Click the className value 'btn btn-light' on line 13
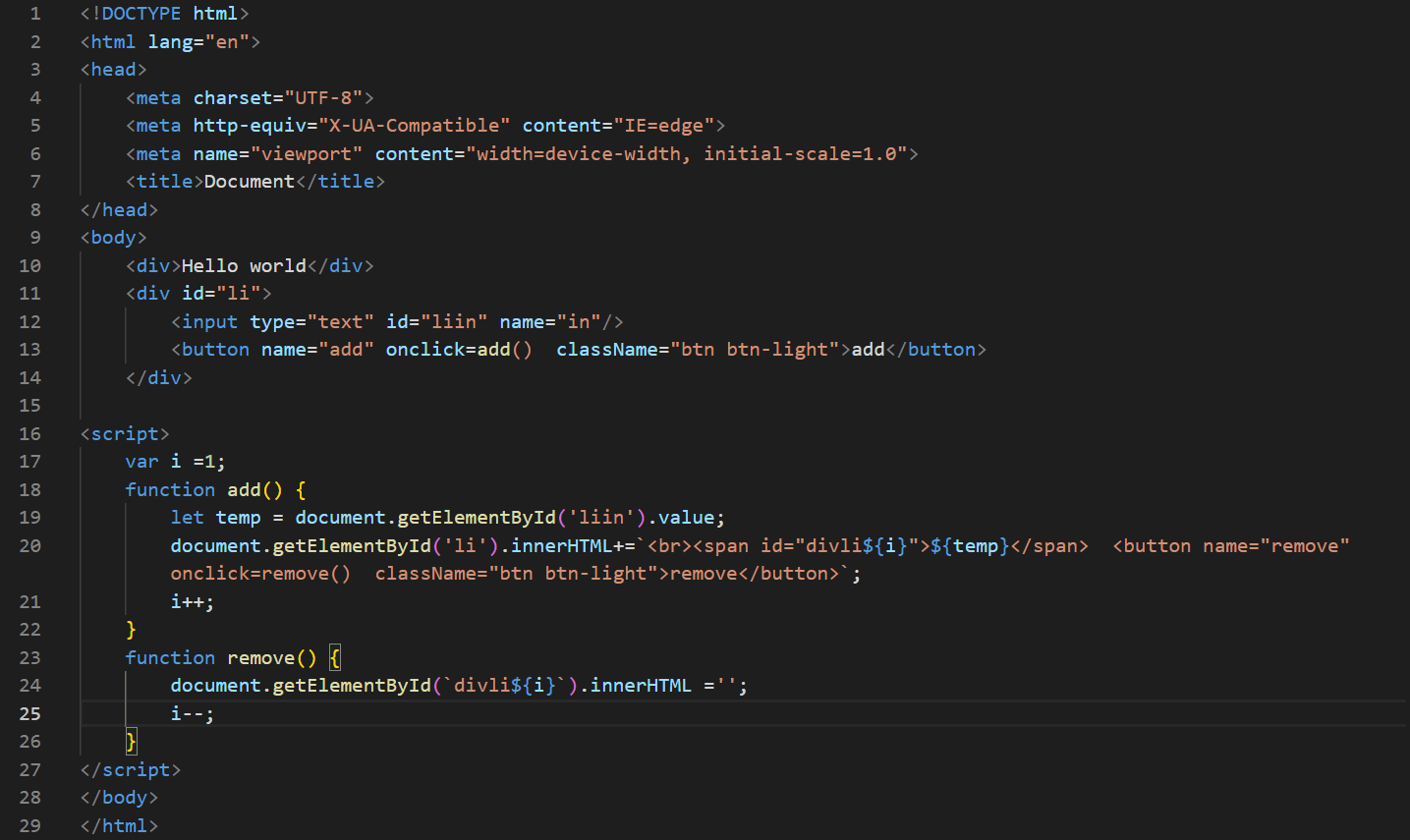The height and width of the screenshot is (840, 1410). (752, 349)
